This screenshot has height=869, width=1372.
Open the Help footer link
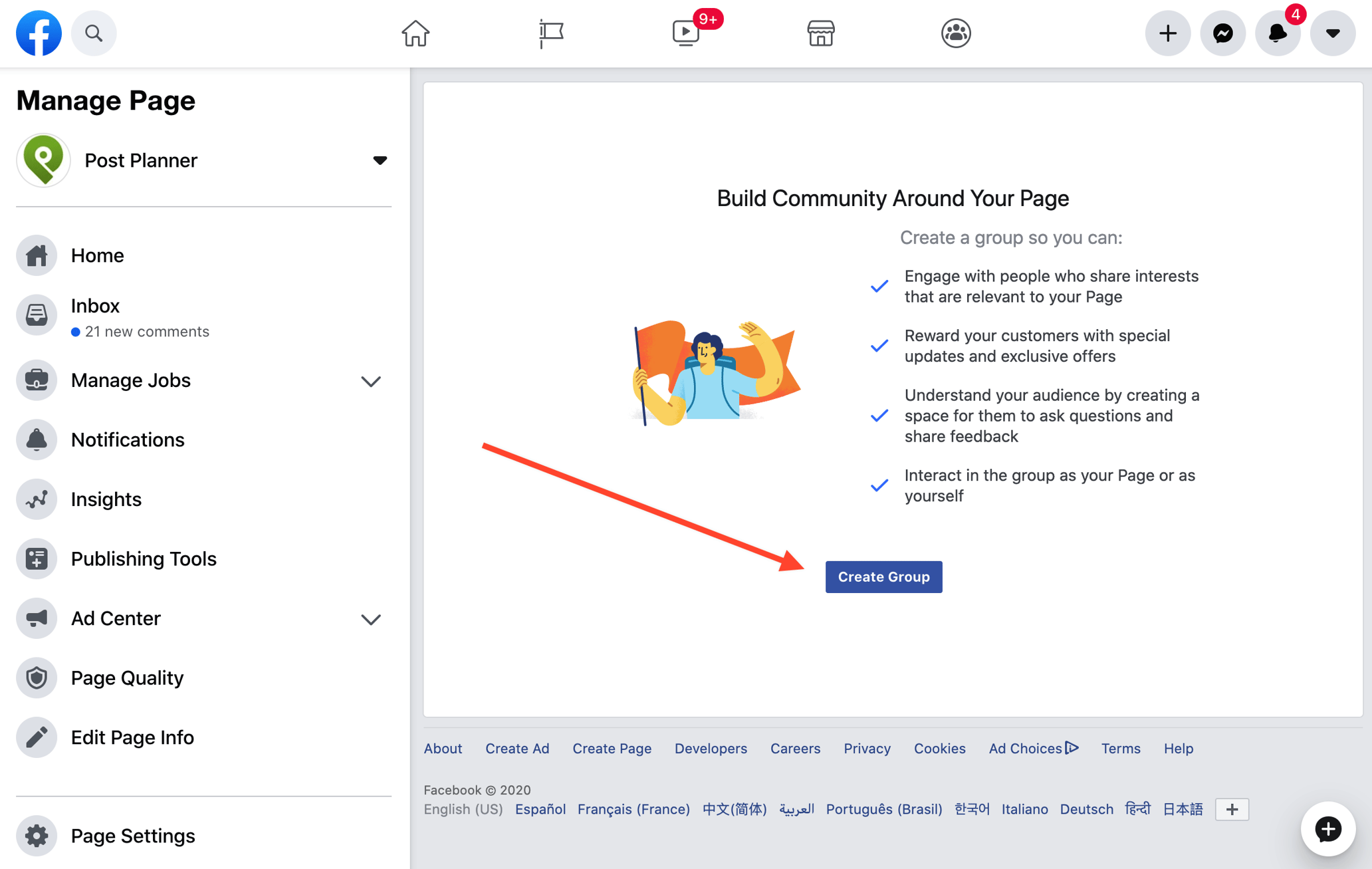tap(1179, 748)
